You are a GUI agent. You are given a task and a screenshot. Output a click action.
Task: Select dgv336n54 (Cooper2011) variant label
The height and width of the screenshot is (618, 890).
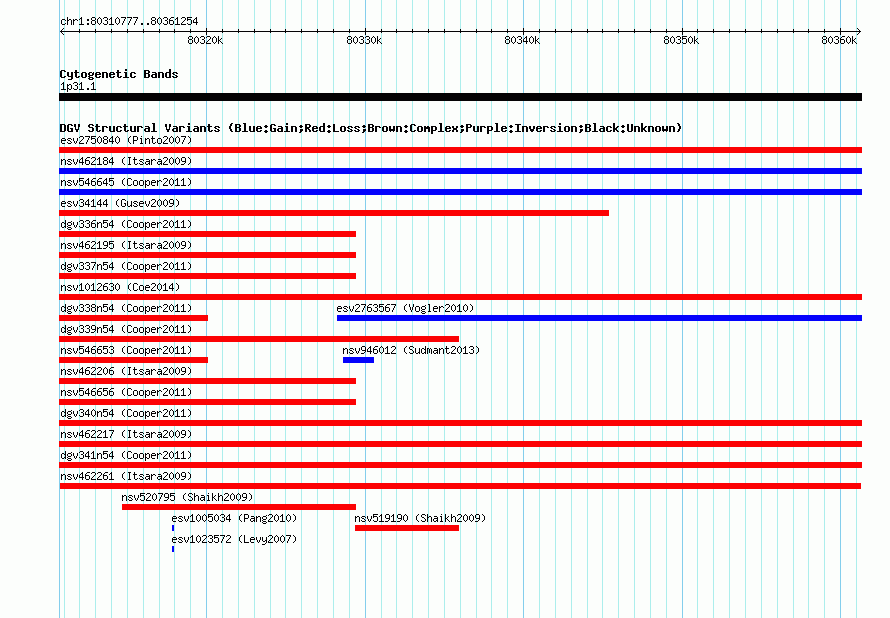pyautogui.click(x=126, y=224)
